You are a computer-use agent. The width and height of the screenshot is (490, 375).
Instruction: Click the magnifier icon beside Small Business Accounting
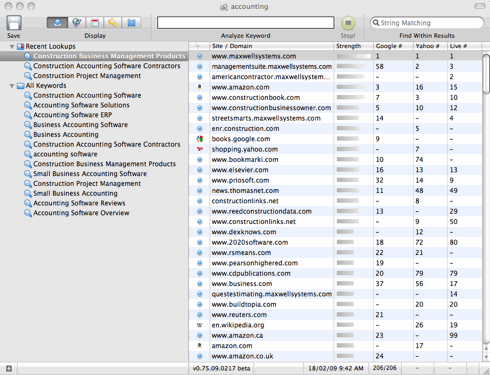28,193
